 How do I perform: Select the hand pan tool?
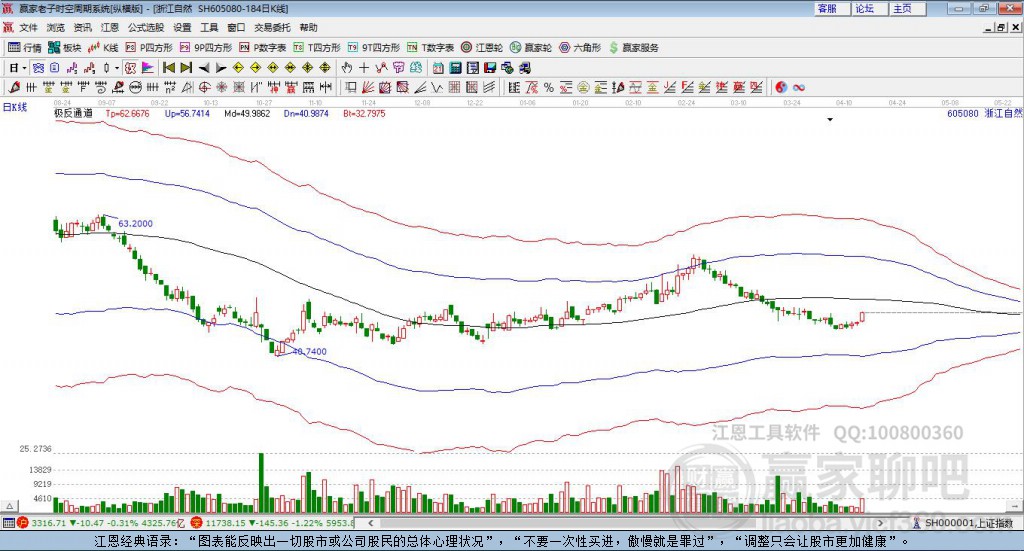(x=347, y=68)
